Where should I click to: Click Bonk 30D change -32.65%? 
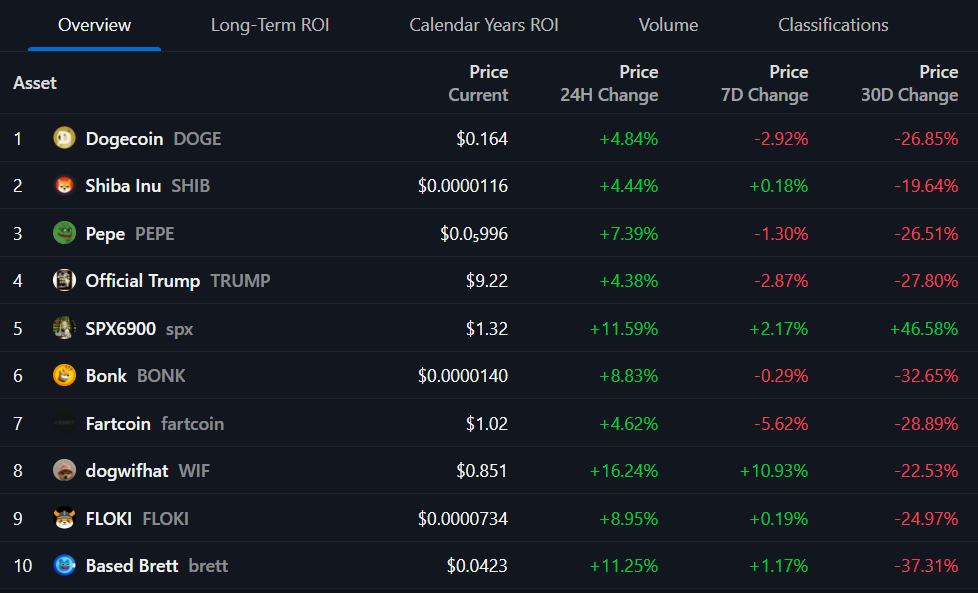926,376
